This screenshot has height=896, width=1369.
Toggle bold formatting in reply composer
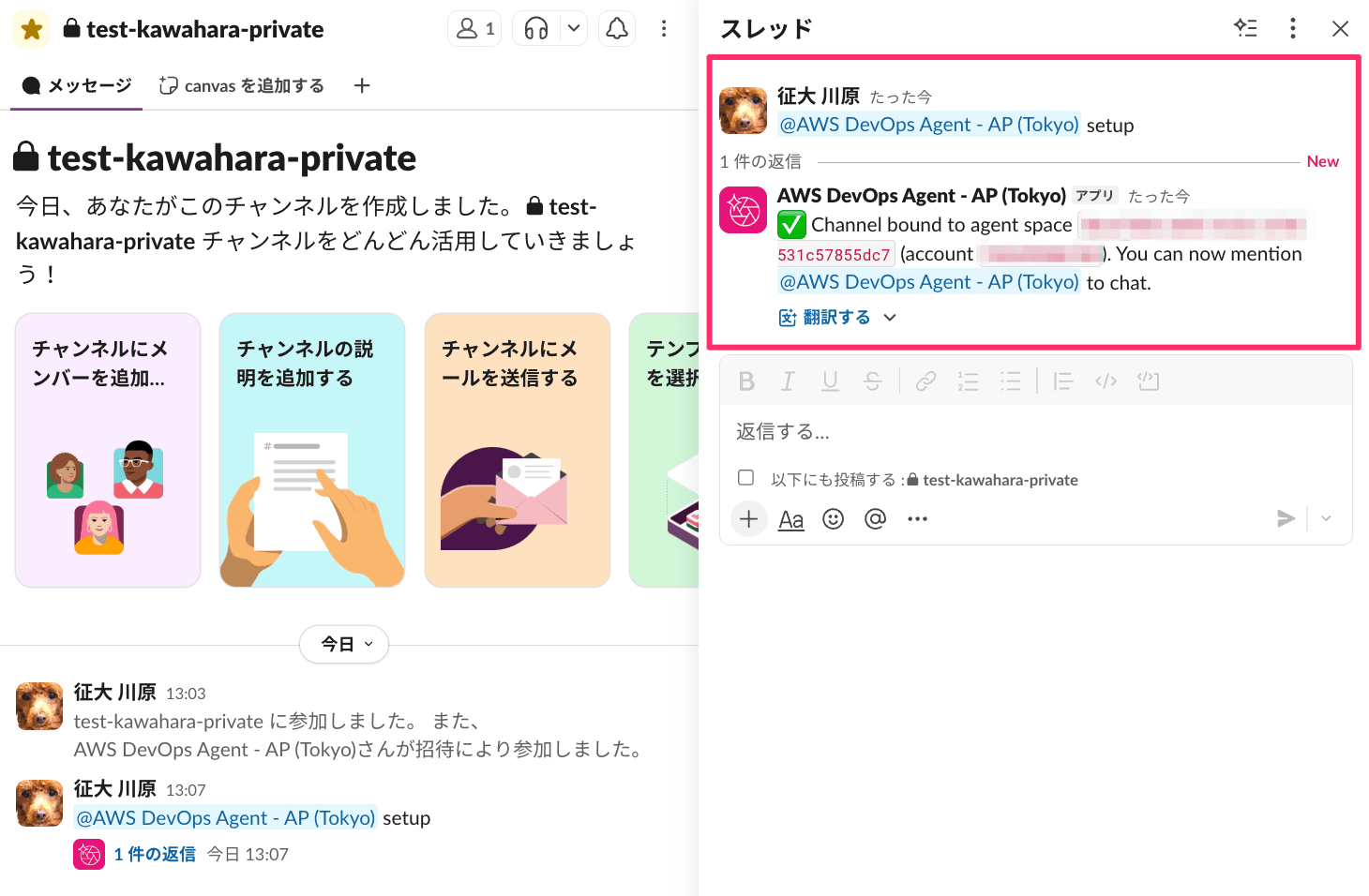[746, 381]
